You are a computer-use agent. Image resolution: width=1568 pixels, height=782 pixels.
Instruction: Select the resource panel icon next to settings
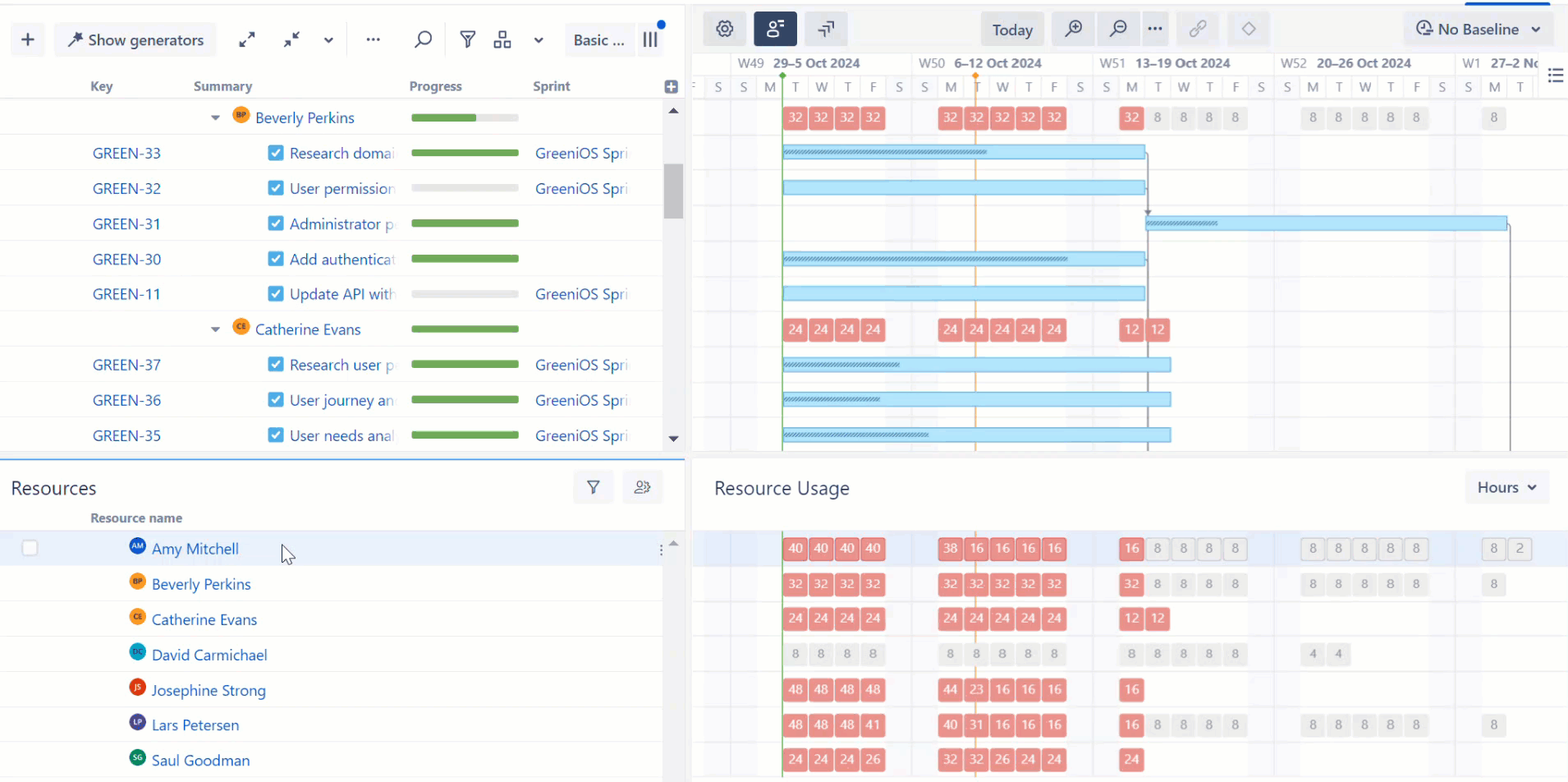[774, 29]
